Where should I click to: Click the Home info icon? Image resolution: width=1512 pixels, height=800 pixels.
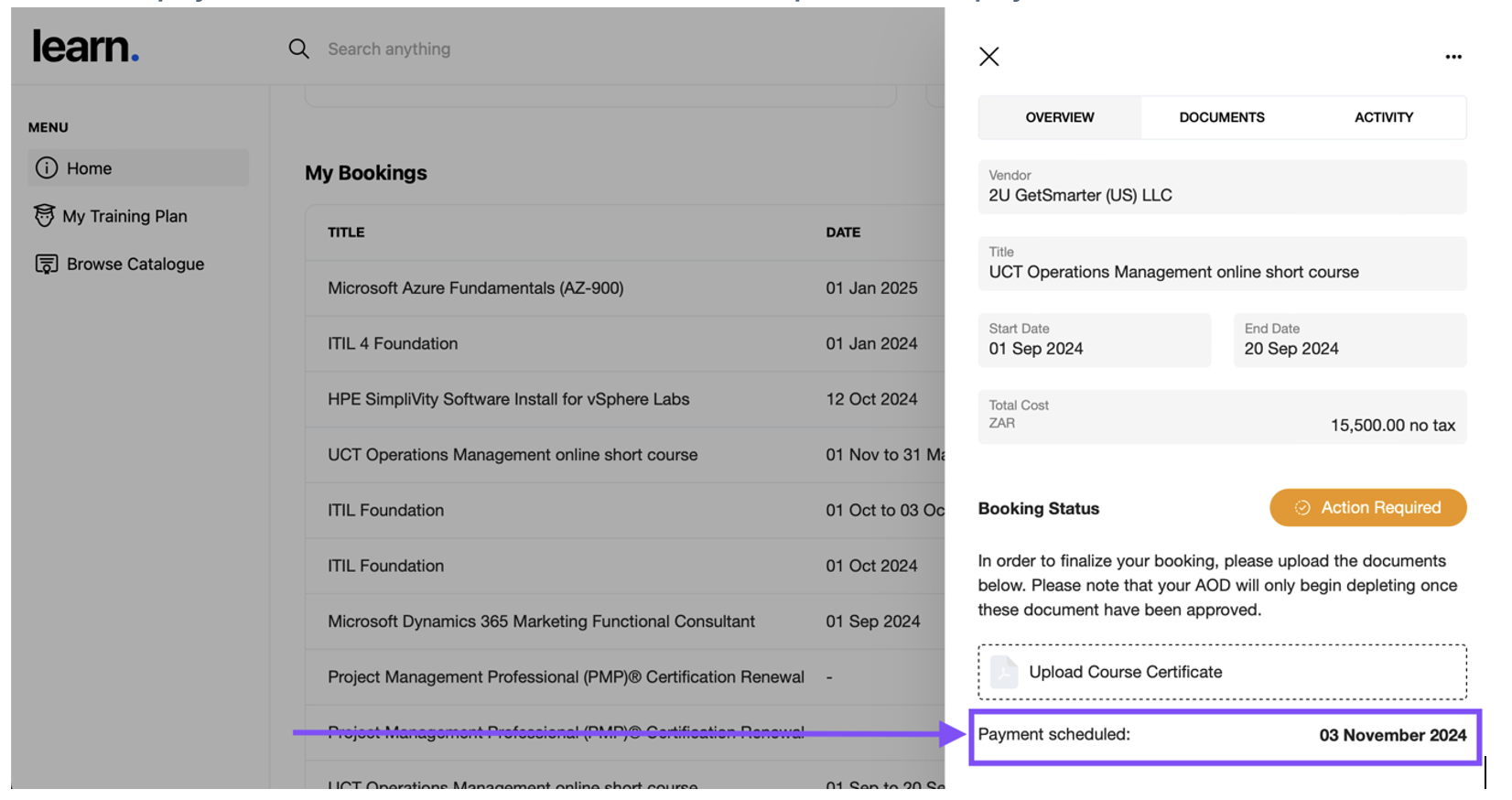click(47, 168)
